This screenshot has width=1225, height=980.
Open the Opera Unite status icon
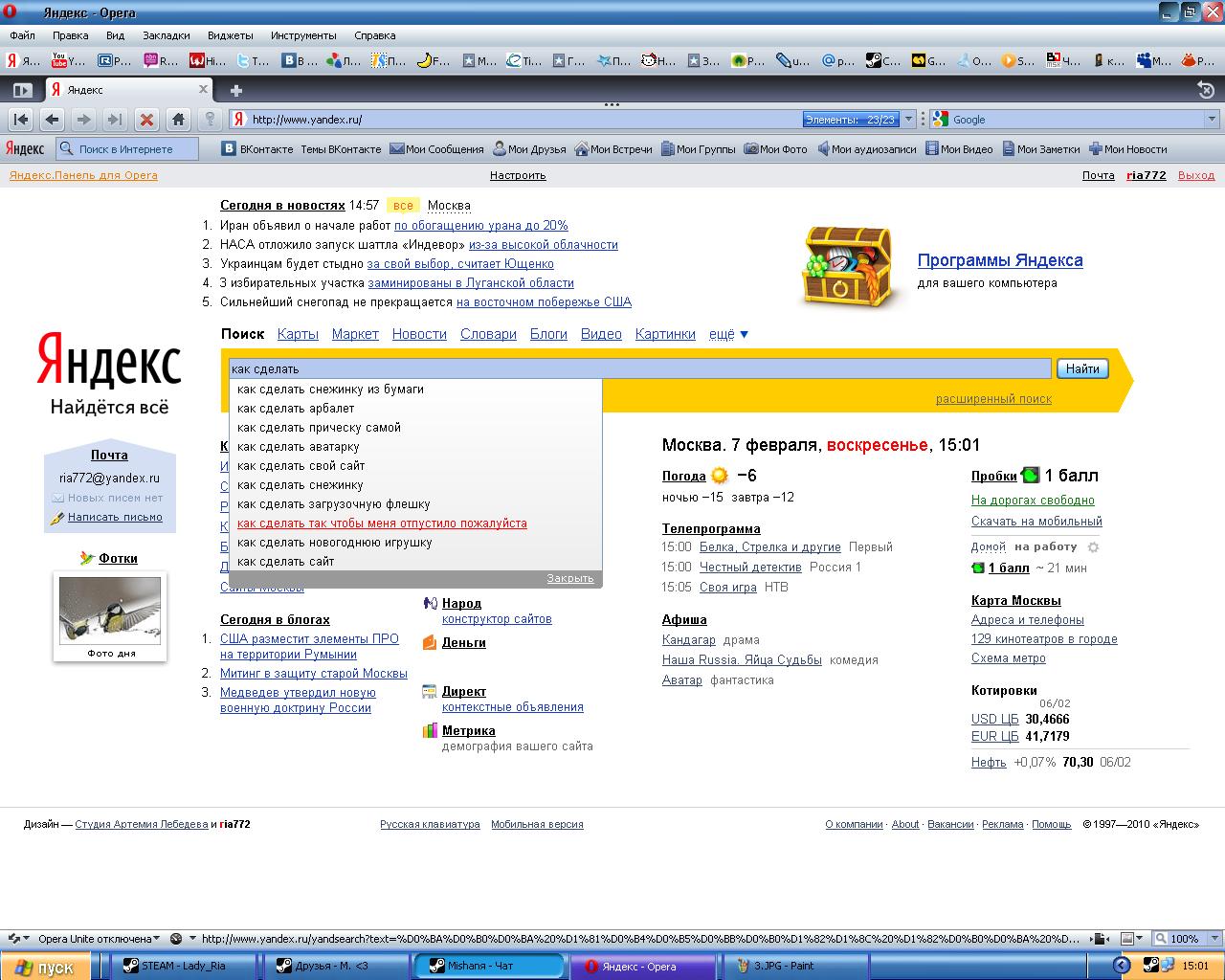15,939
